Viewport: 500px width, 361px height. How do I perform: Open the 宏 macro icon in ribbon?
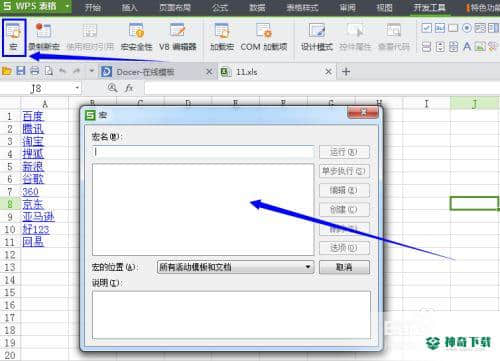pyautogui.click(x=14, y=37)
